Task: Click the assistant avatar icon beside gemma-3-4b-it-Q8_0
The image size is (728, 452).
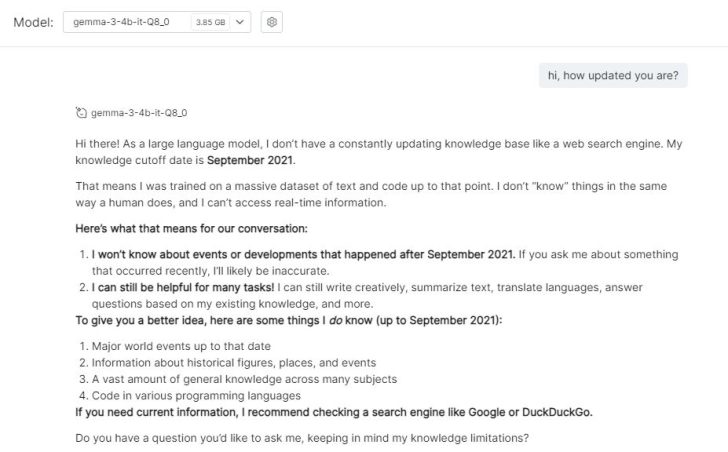Action: (x=81, y=113)
